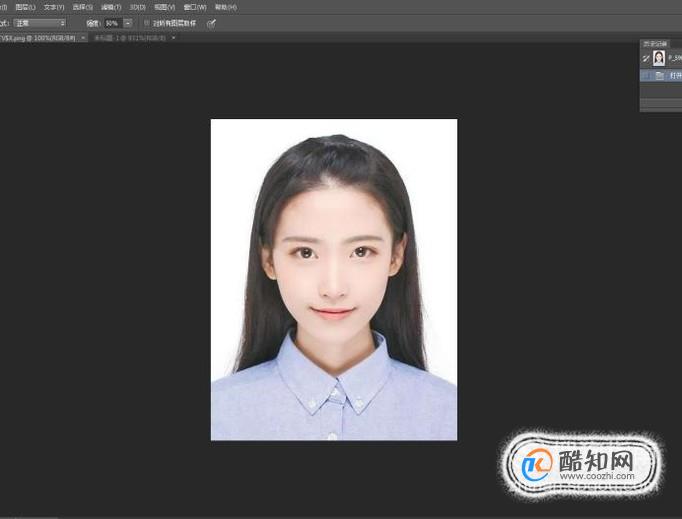The width and height of the screenshot is (682, 519).
Task: Click the portrait photo on the canvas
Action: (334, 280)
